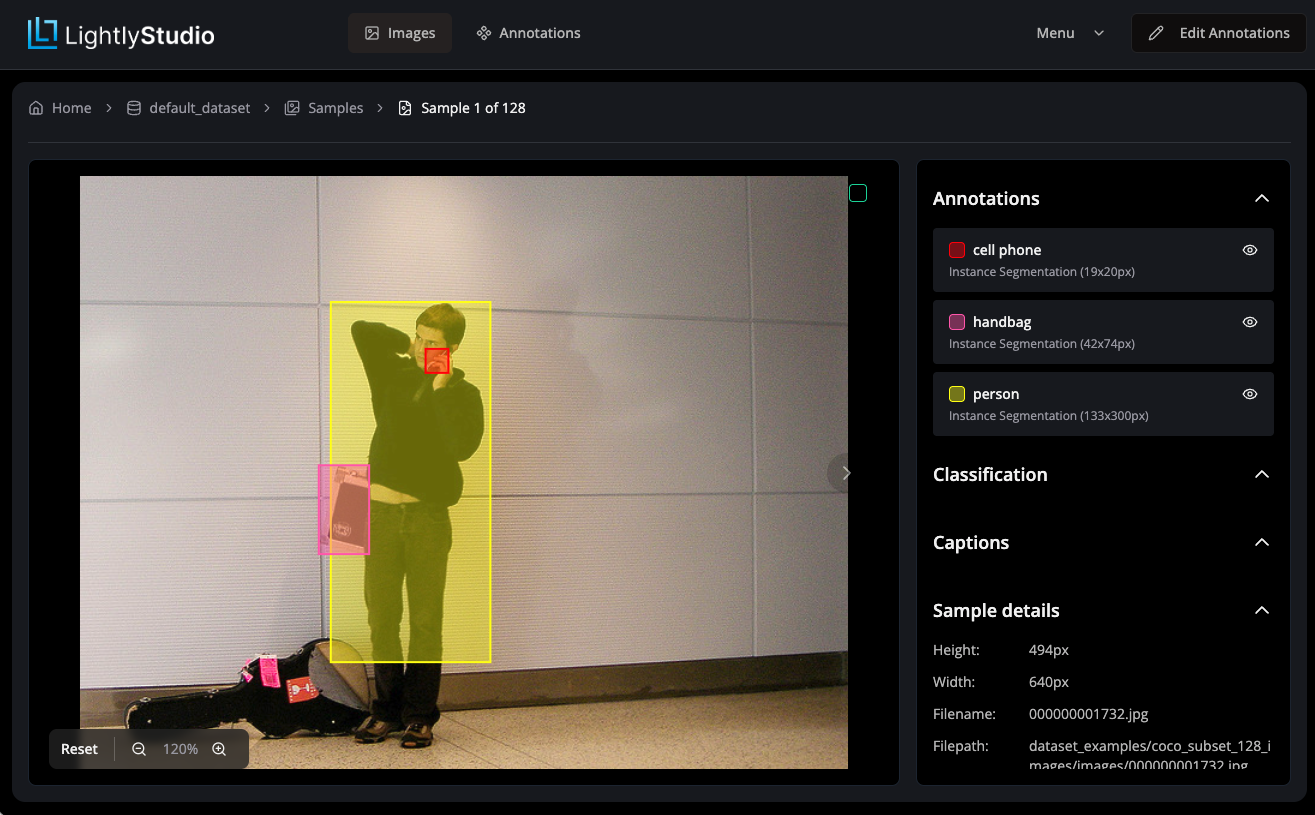Click the images icon beside Samples
Viewport: 1315px width, 815px height.
click(x=292, y=108)
